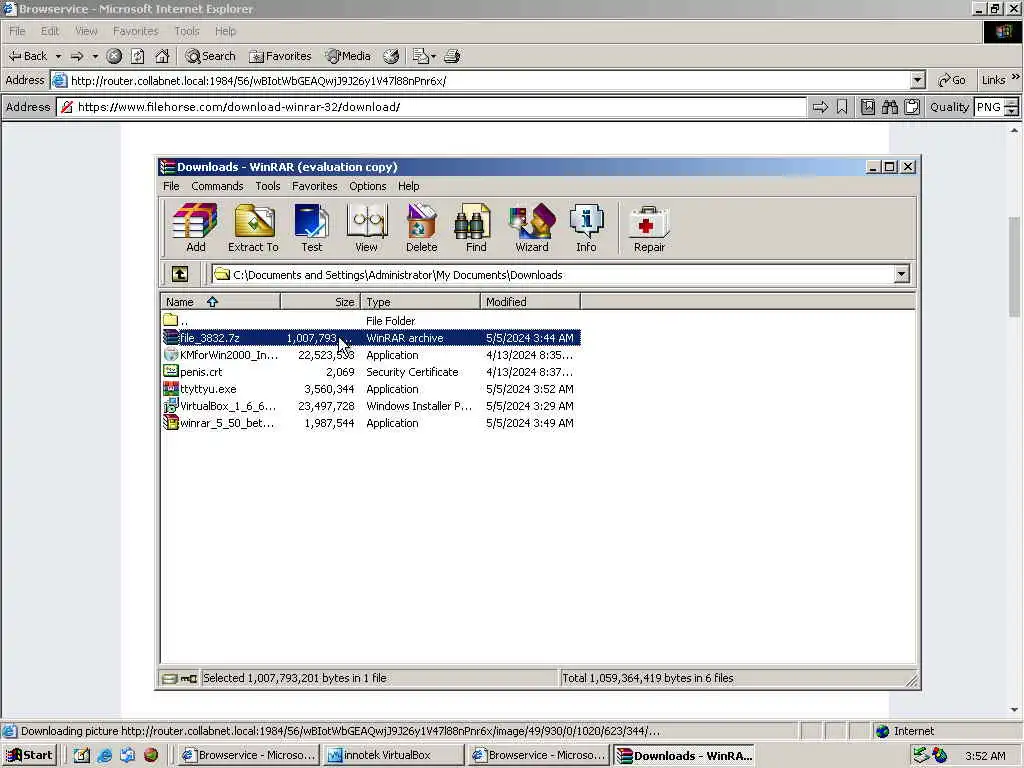This screenshot has height=768, width=1024.
Task: Sort files by Size column header
Action: 319,302
